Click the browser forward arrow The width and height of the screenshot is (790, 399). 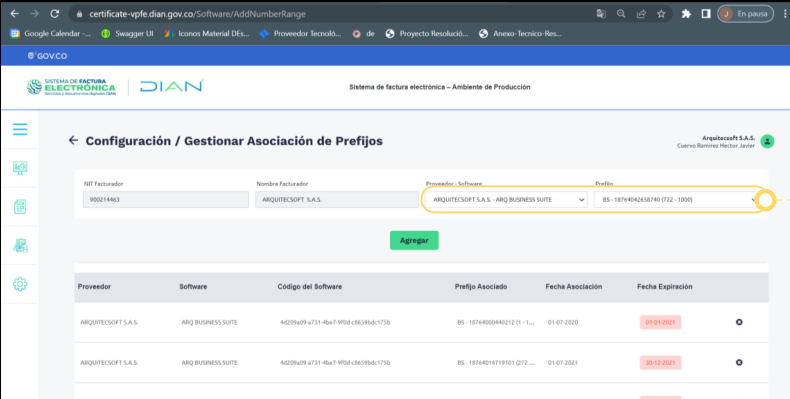tap(34, 14)
